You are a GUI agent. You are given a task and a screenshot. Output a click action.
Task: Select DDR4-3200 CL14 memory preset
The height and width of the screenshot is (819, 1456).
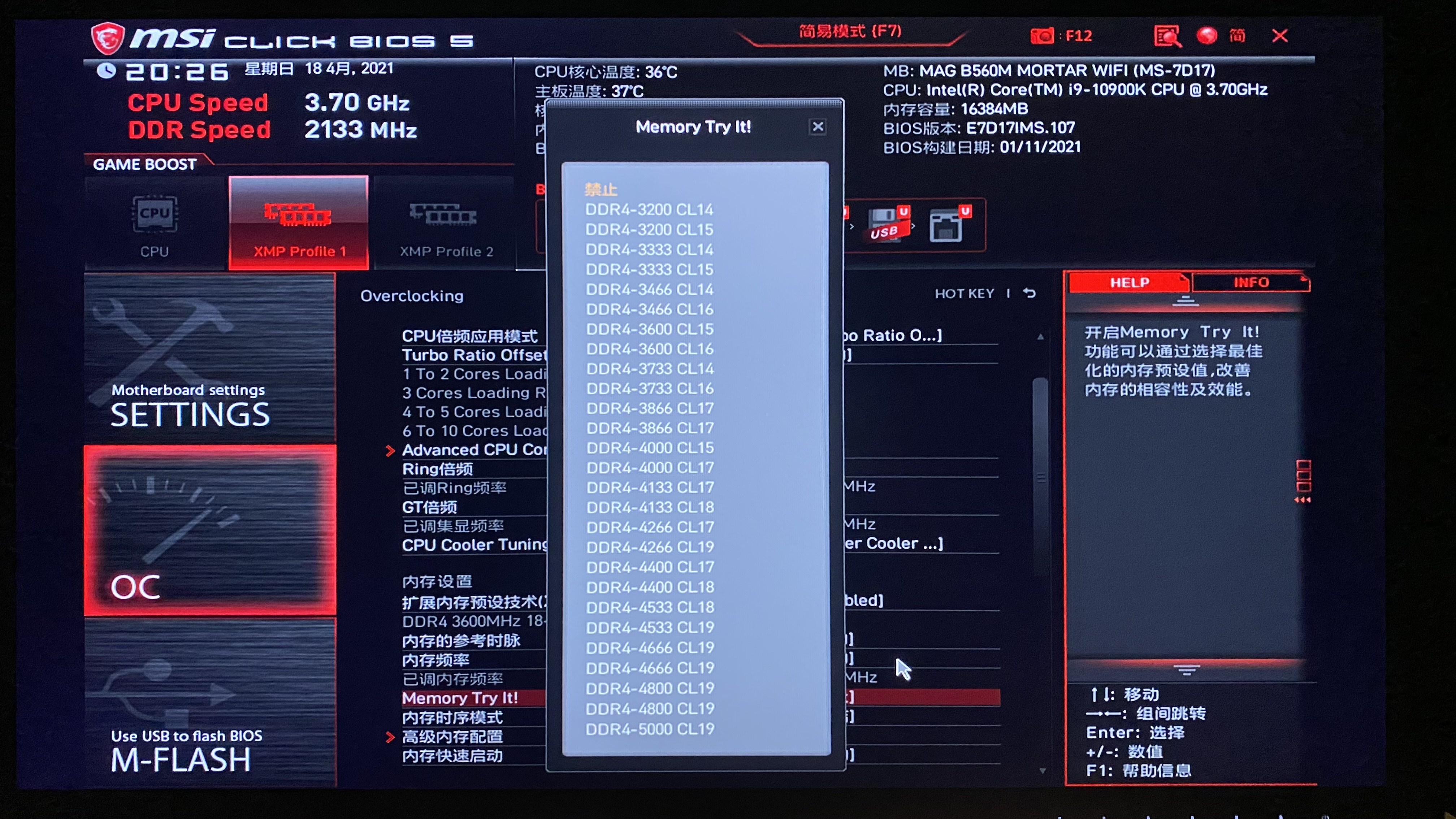[649, 209]
